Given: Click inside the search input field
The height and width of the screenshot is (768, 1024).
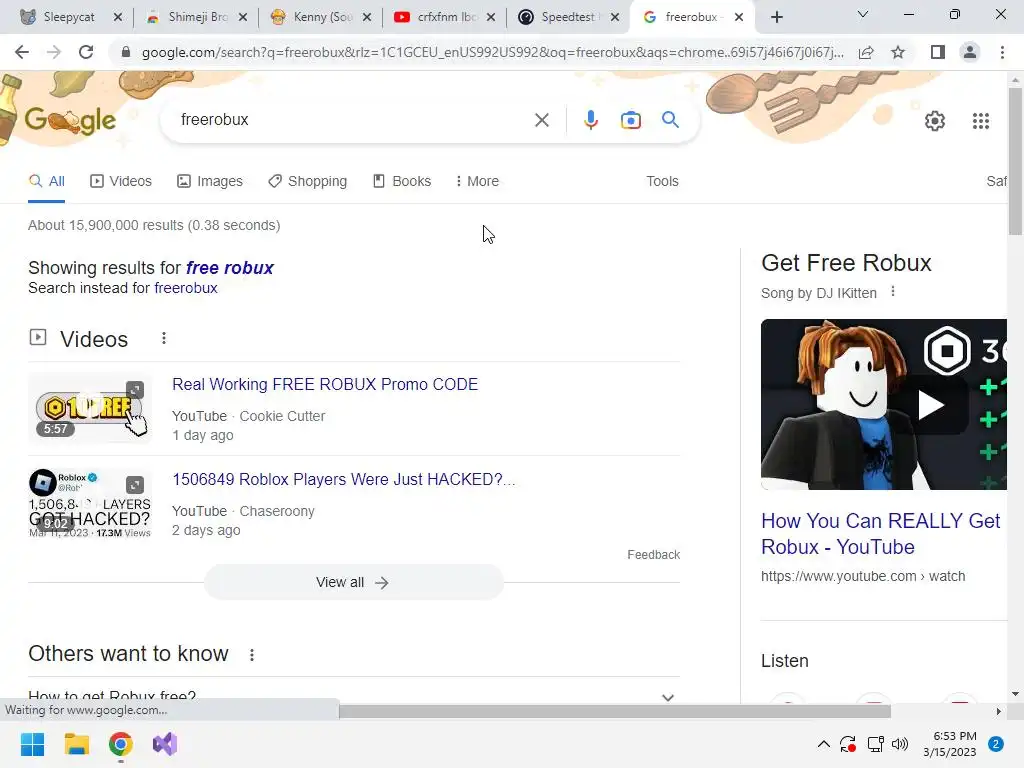Looking at the screenshot, I should [x=353, y=120].
